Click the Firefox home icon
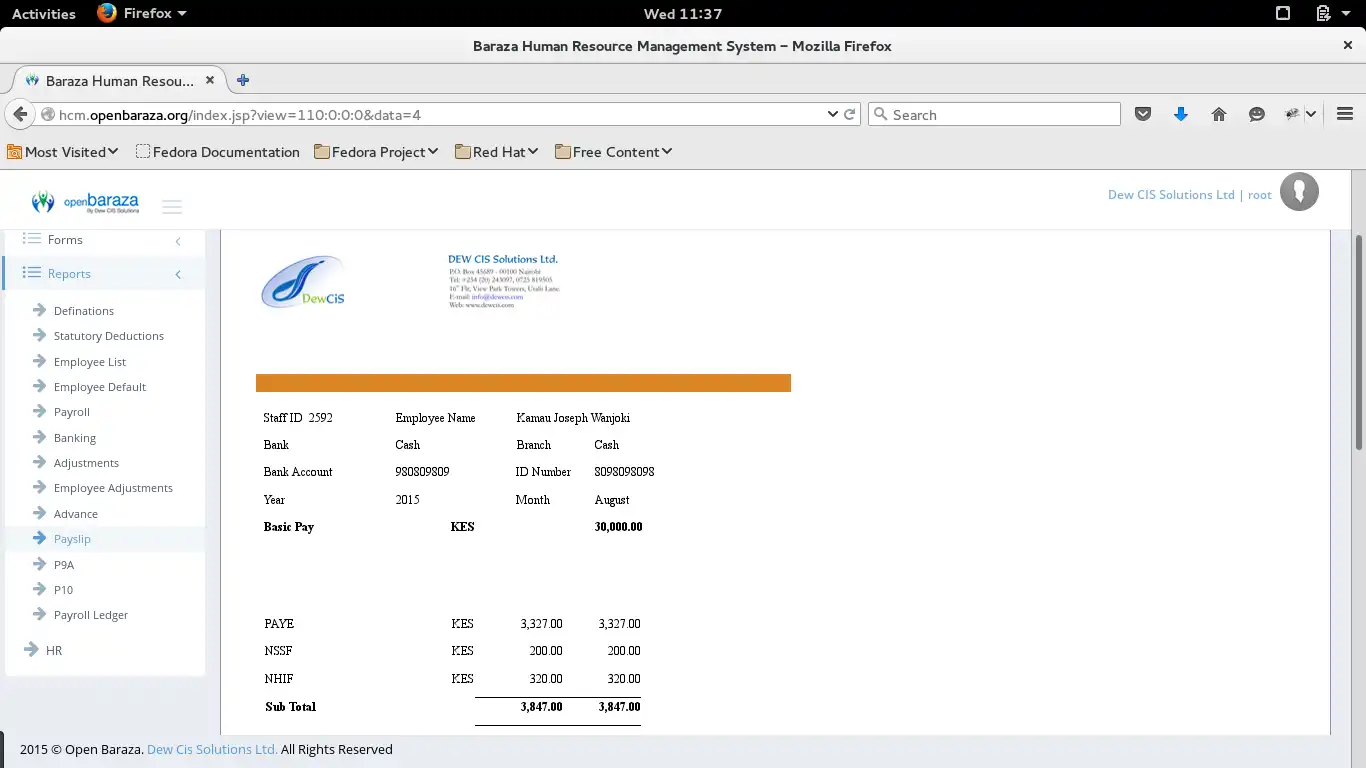1366x768 pixels. [x=1219, y=114]
